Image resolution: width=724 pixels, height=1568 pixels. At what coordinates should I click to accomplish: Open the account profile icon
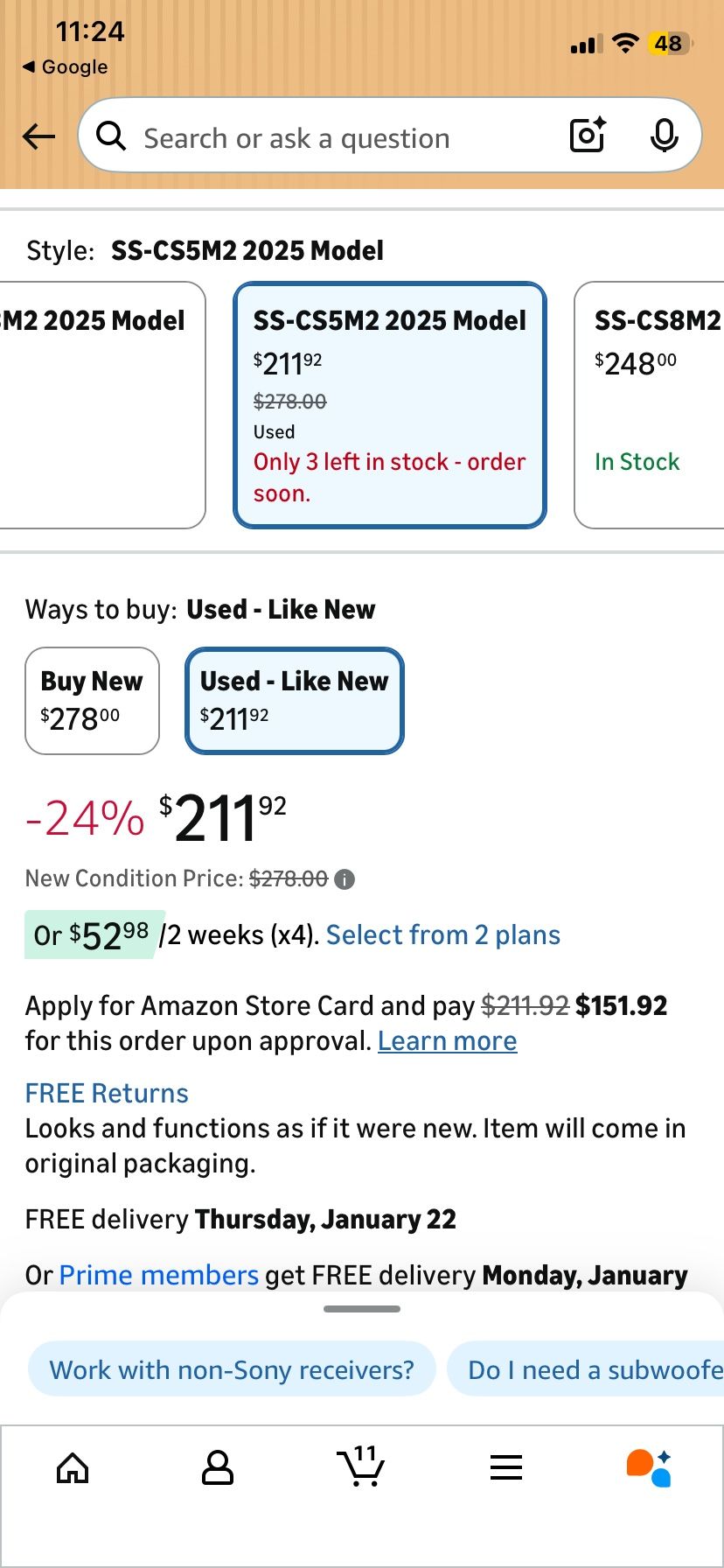(217, 1468)
